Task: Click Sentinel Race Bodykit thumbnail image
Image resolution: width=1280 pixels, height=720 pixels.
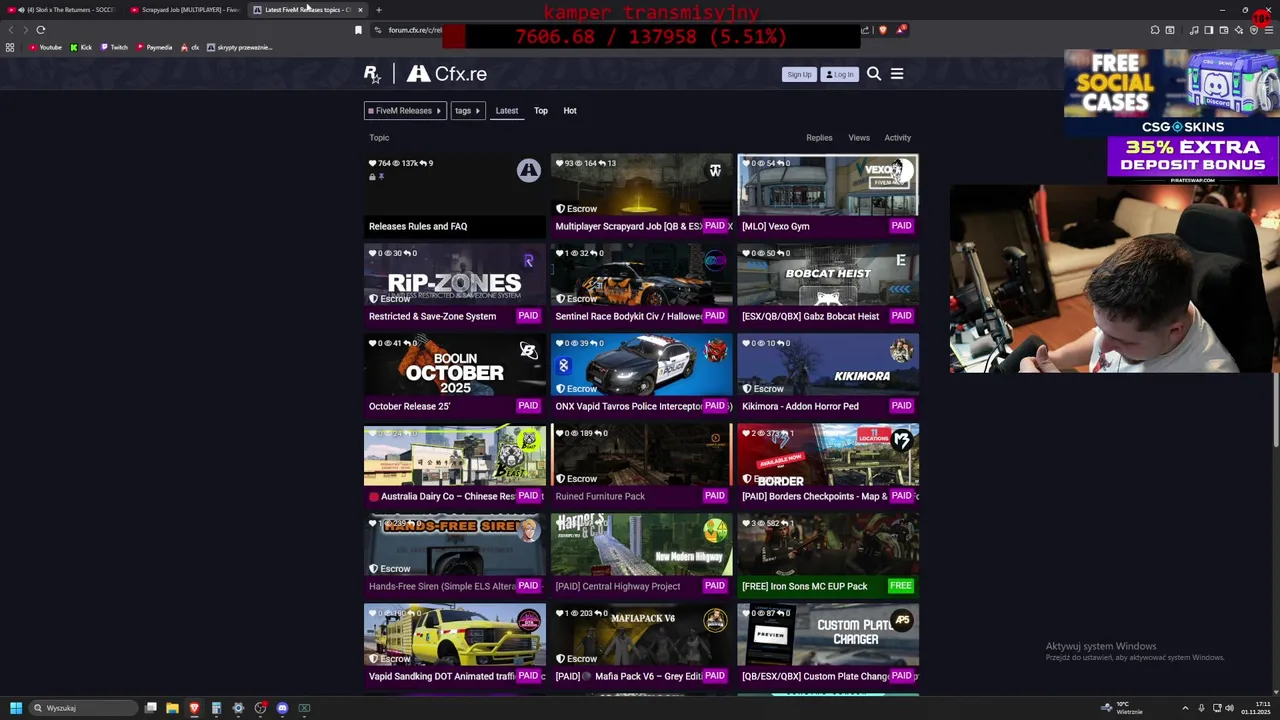Action: [x=641, y=276]
